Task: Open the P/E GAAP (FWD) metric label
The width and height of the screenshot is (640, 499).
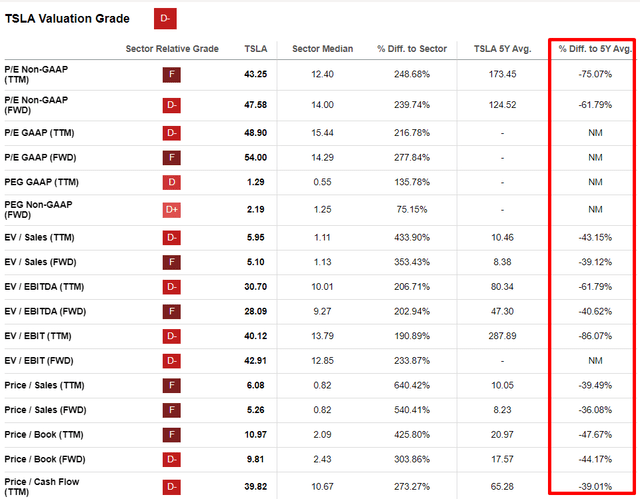Action: (40, 157)
